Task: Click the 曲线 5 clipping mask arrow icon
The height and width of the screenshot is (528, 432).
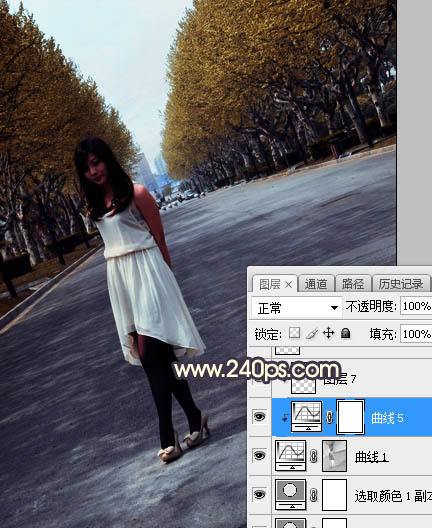Action: pos(285,418)
